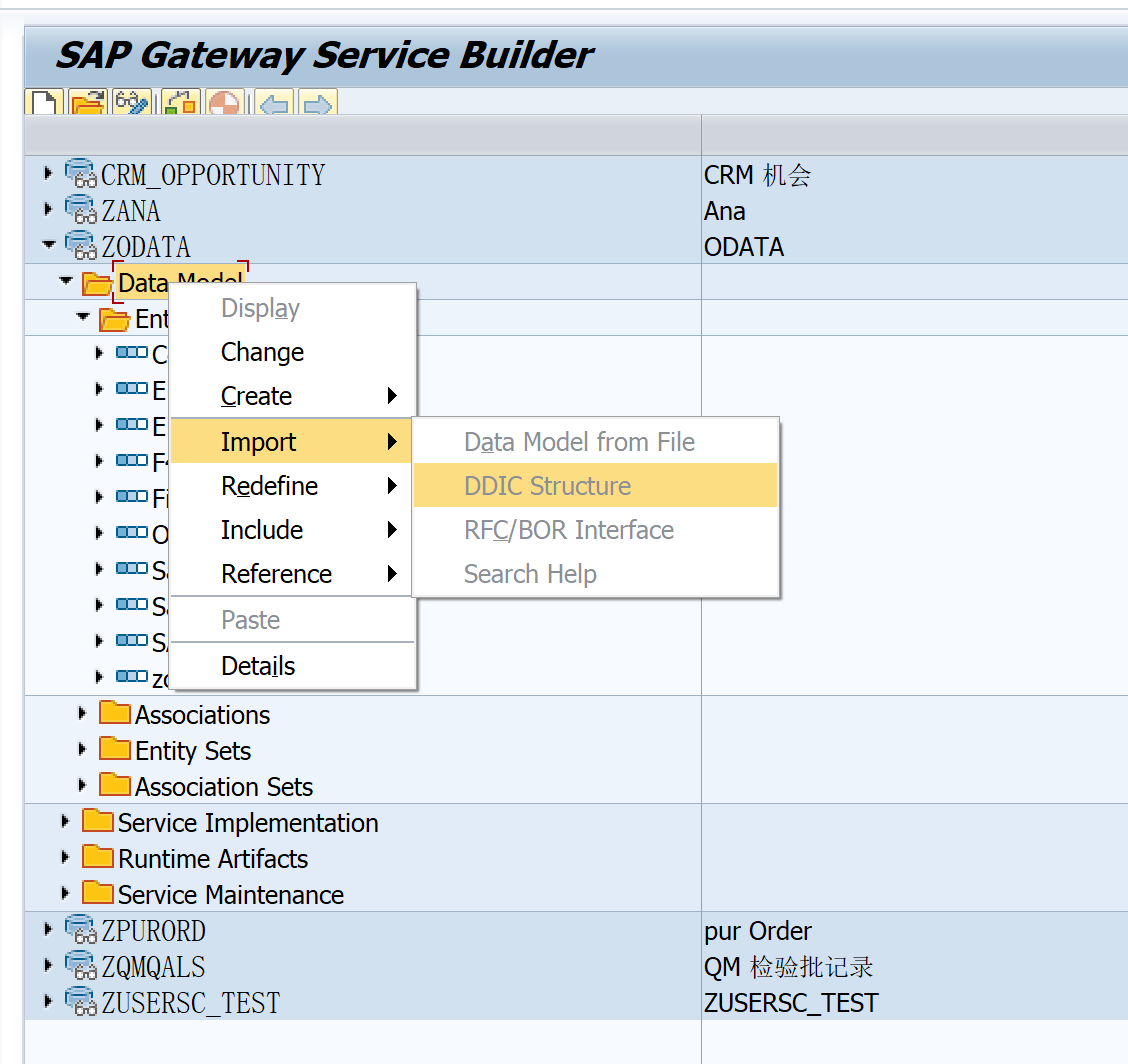Open the Import submenu entry
1128x1064 pixels.
(x=292, y=441)
